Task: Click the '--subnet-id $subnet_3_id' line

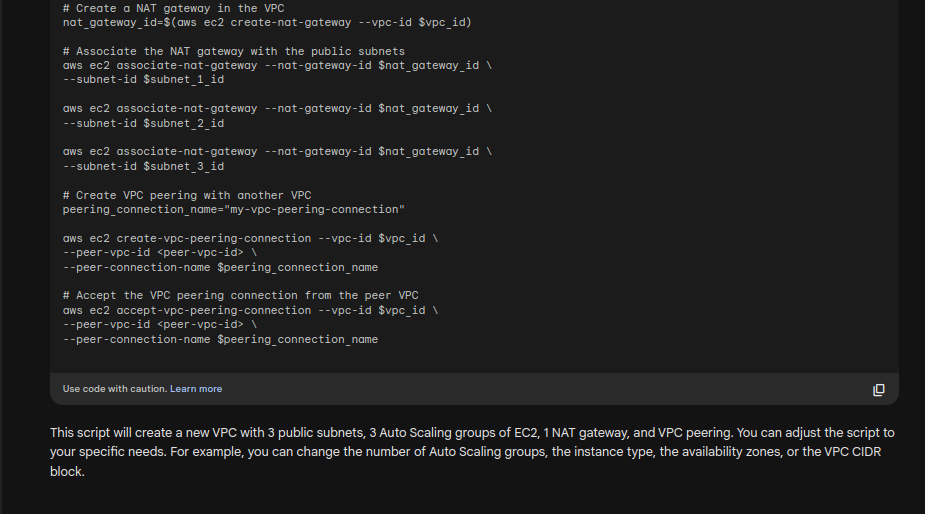Action: tap(143, 166)
